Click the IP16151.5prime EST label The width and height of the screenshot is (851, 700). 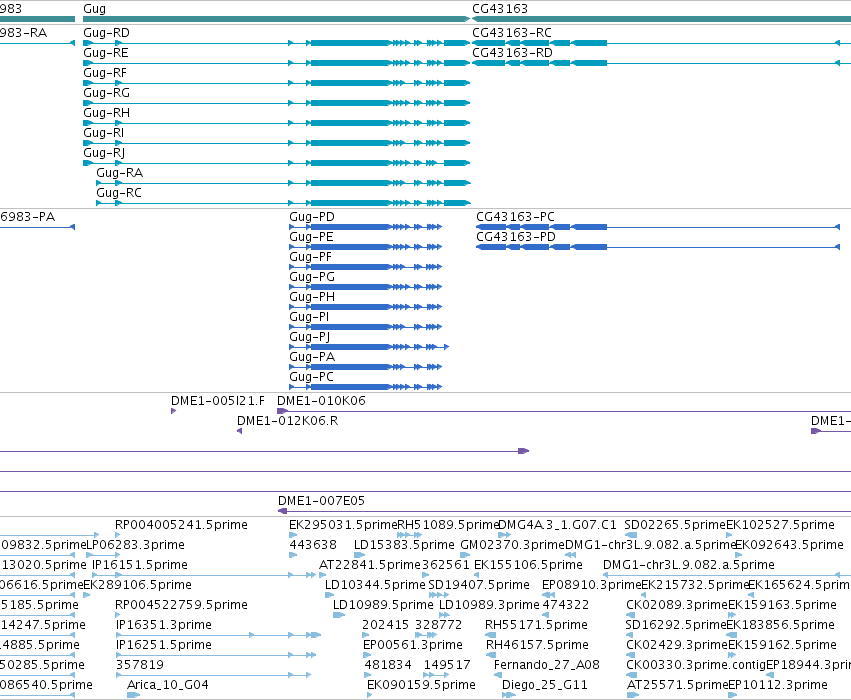pos(140,565)
